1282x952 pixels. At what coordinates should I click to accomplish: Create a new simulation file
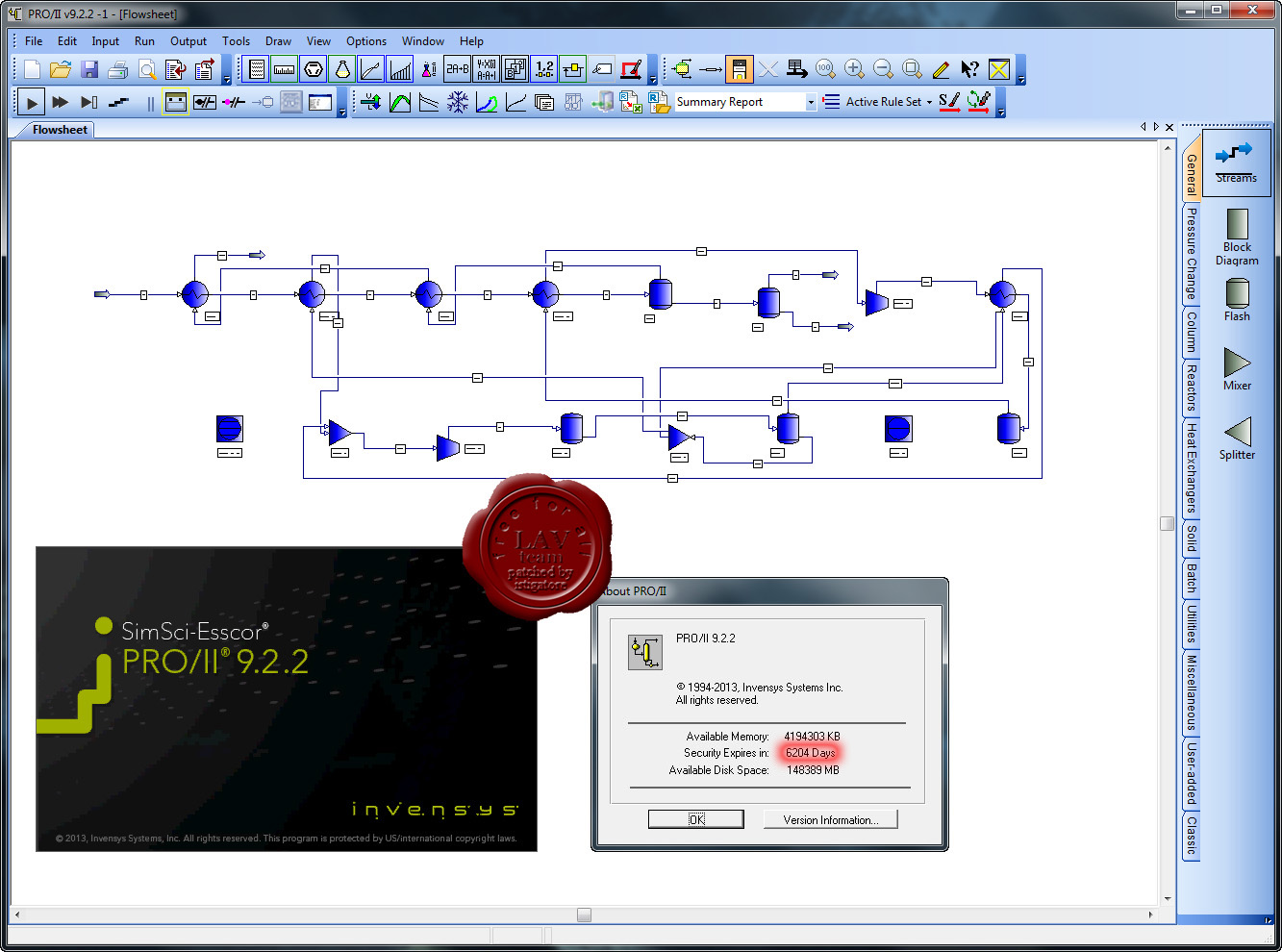tap(32, 69)
